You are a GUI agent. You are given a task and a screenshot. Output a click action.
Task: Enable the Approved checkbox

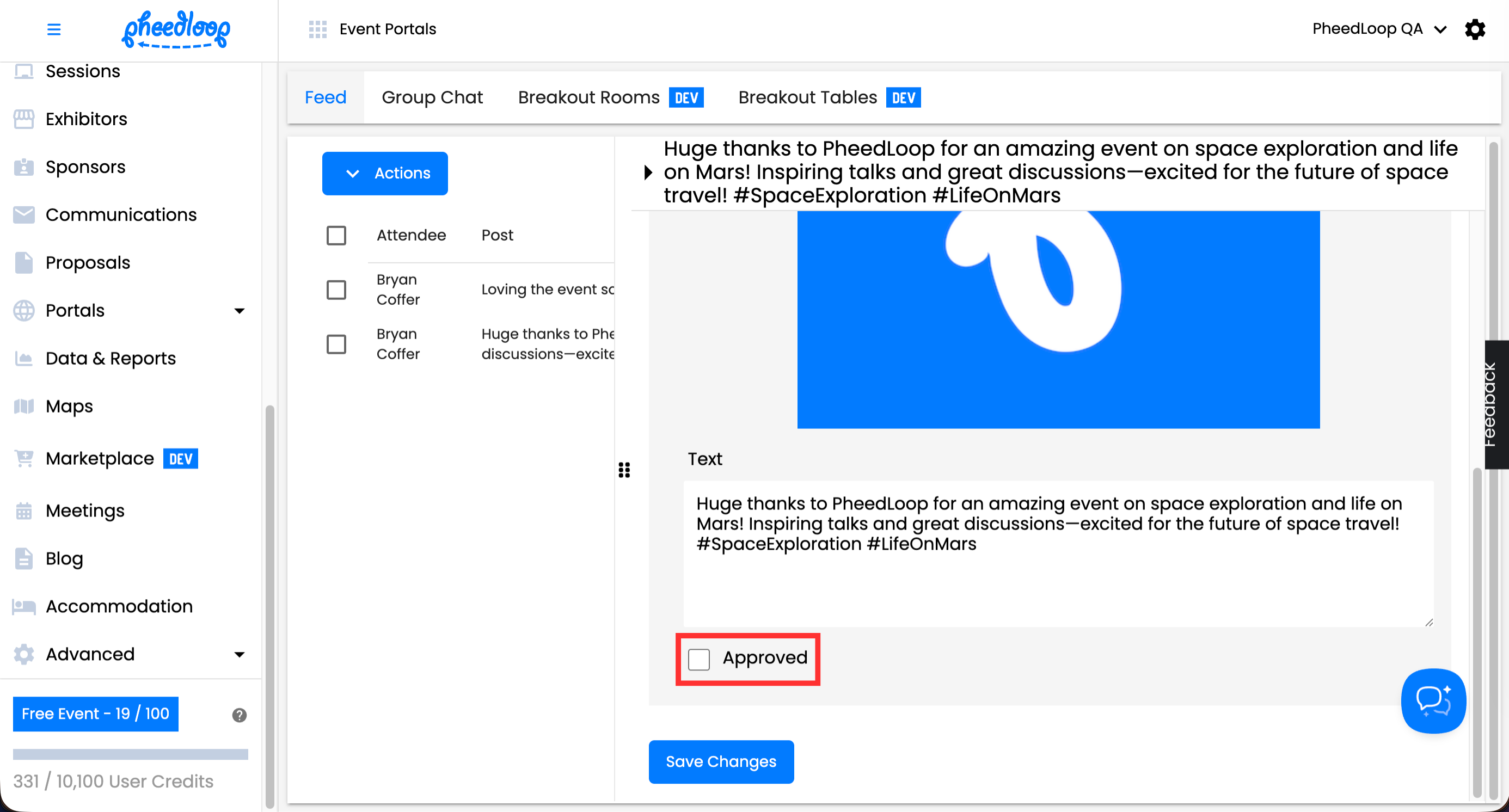click(x=699, y=659)
